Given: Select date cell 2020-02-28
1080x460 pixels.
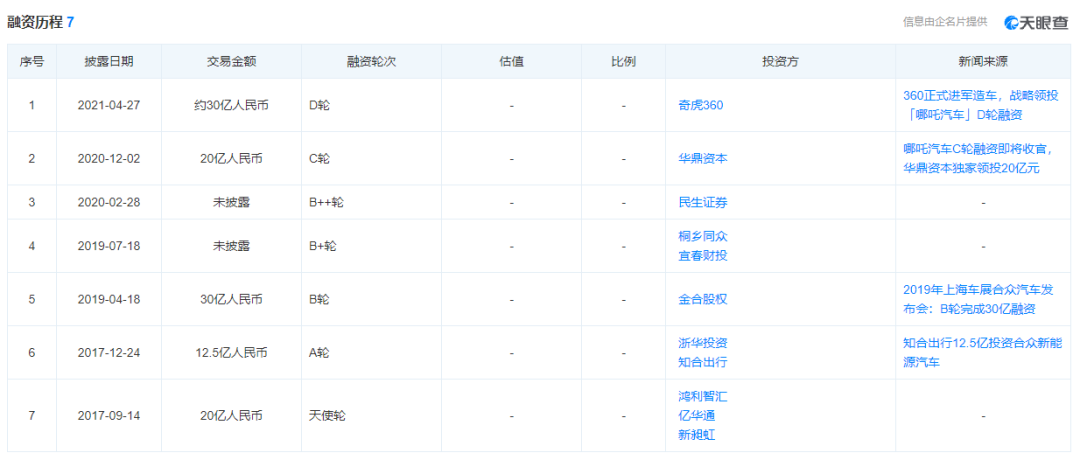Looking at the screenshot, I should coord(109,202).
